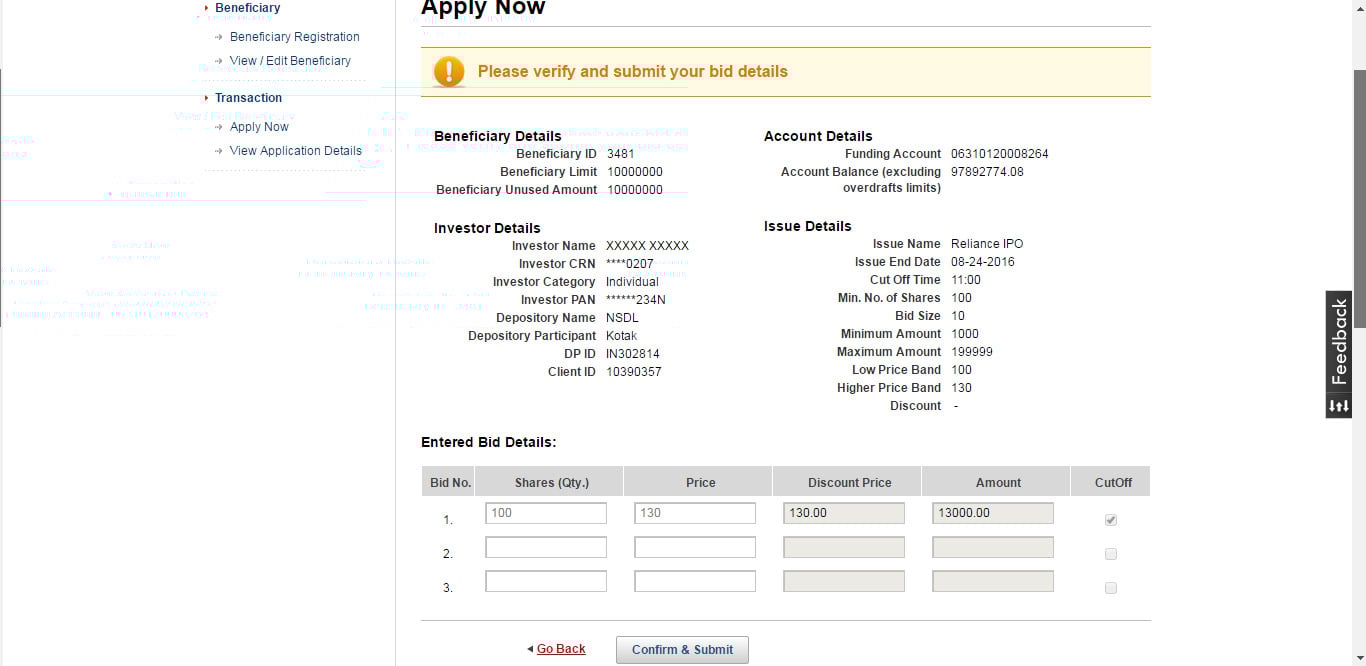
Task: Click Price field for bid 3
Action: [x=695, y=581]
